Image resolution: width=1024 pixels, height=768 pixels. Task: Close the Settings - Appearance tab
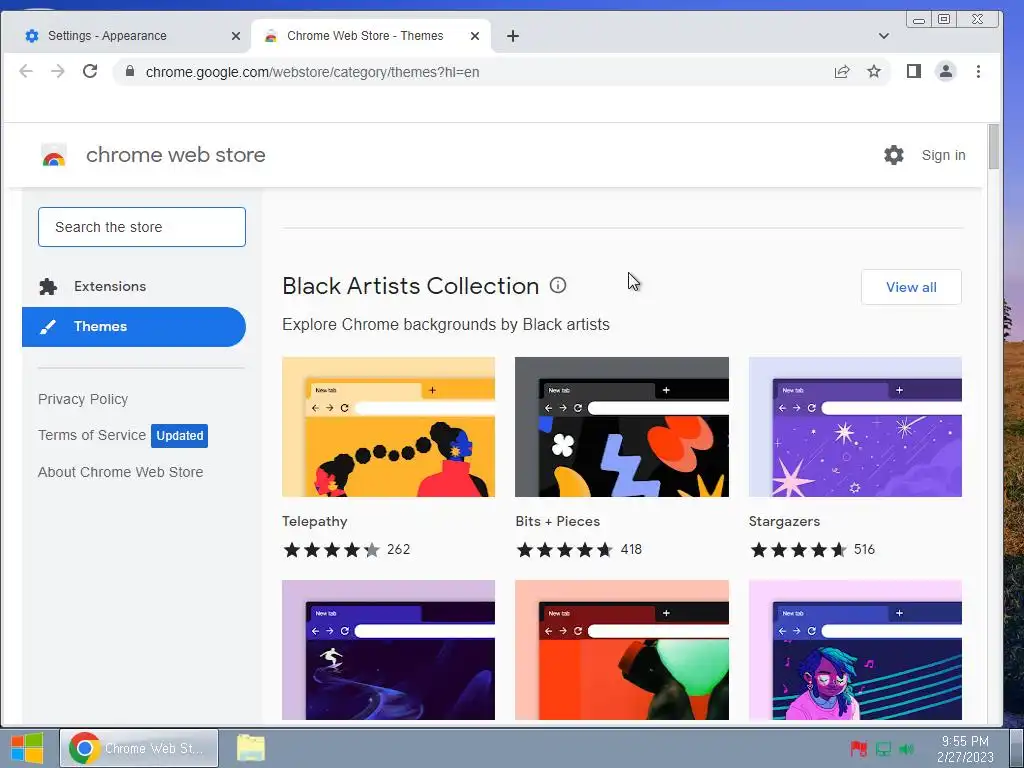pyautogui.click(x=236, y=36)
